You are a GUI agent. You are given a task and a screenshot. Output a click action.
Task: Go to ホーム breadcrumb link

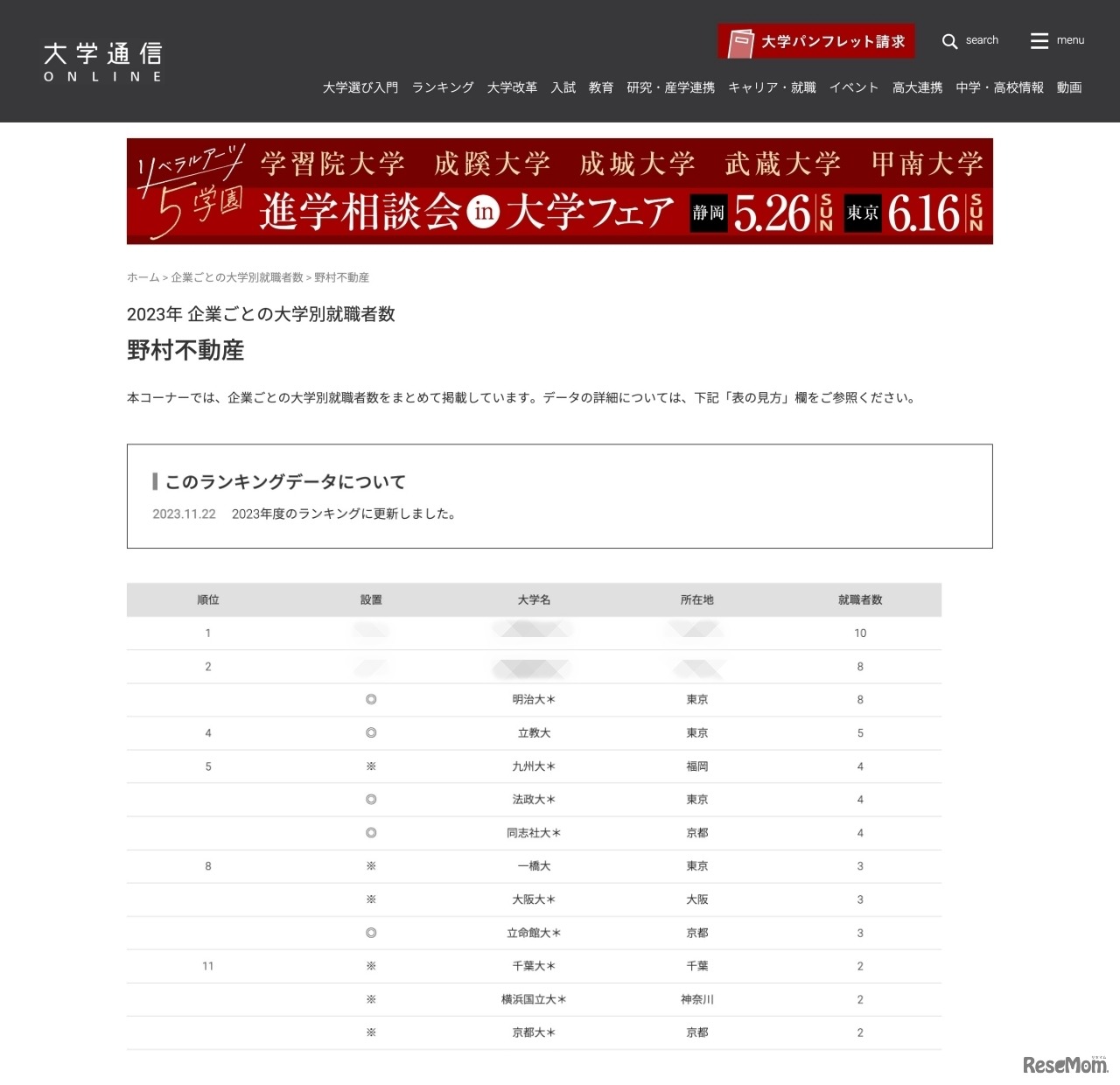(x=143, y=277)
